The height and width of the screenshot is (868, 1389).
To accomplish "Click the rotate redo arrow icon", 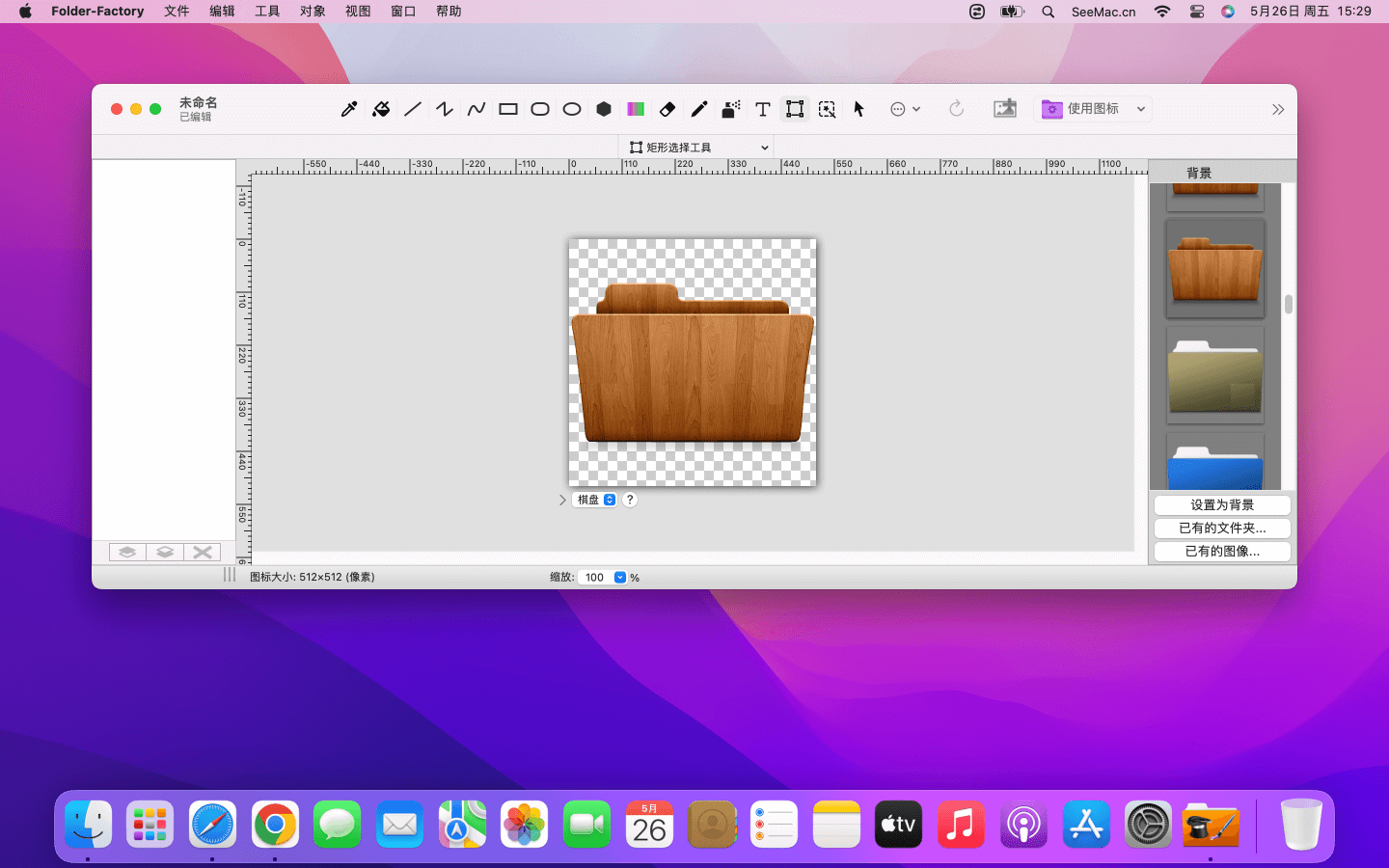I will pos(956,109).
